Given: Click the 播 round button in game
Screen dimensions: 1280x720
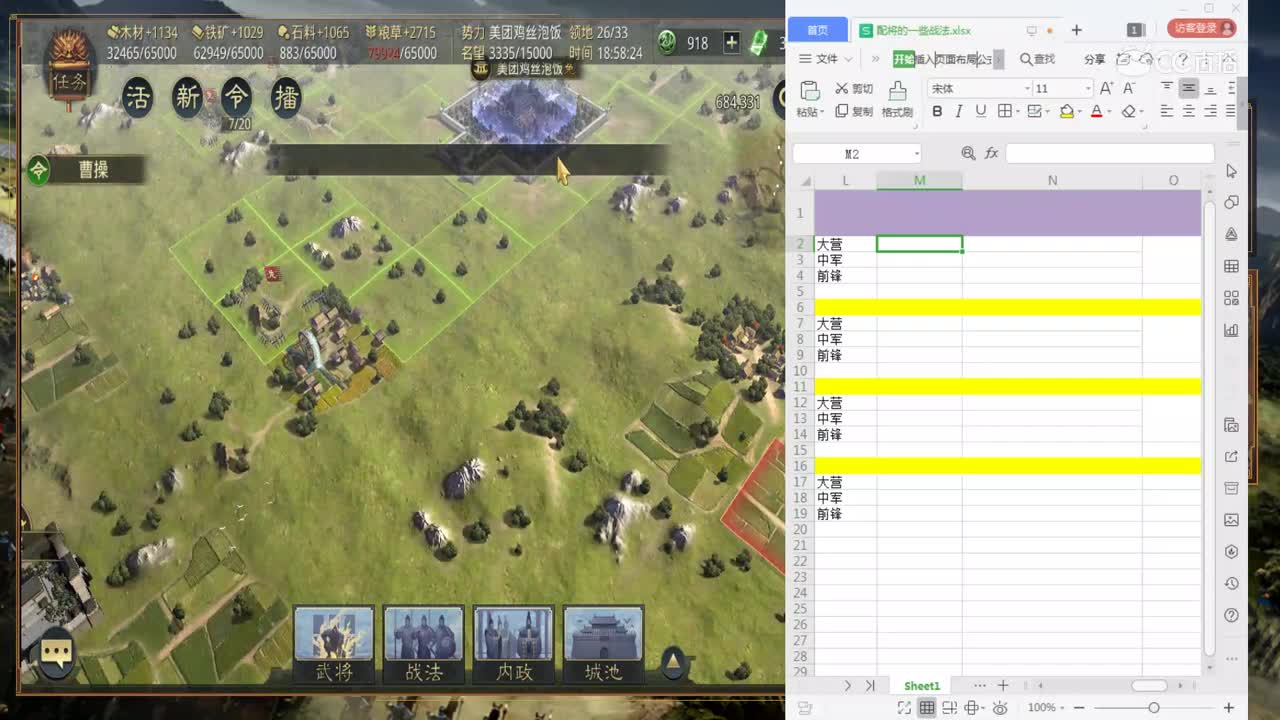Looking at the screenshot, I should point(286,97).
